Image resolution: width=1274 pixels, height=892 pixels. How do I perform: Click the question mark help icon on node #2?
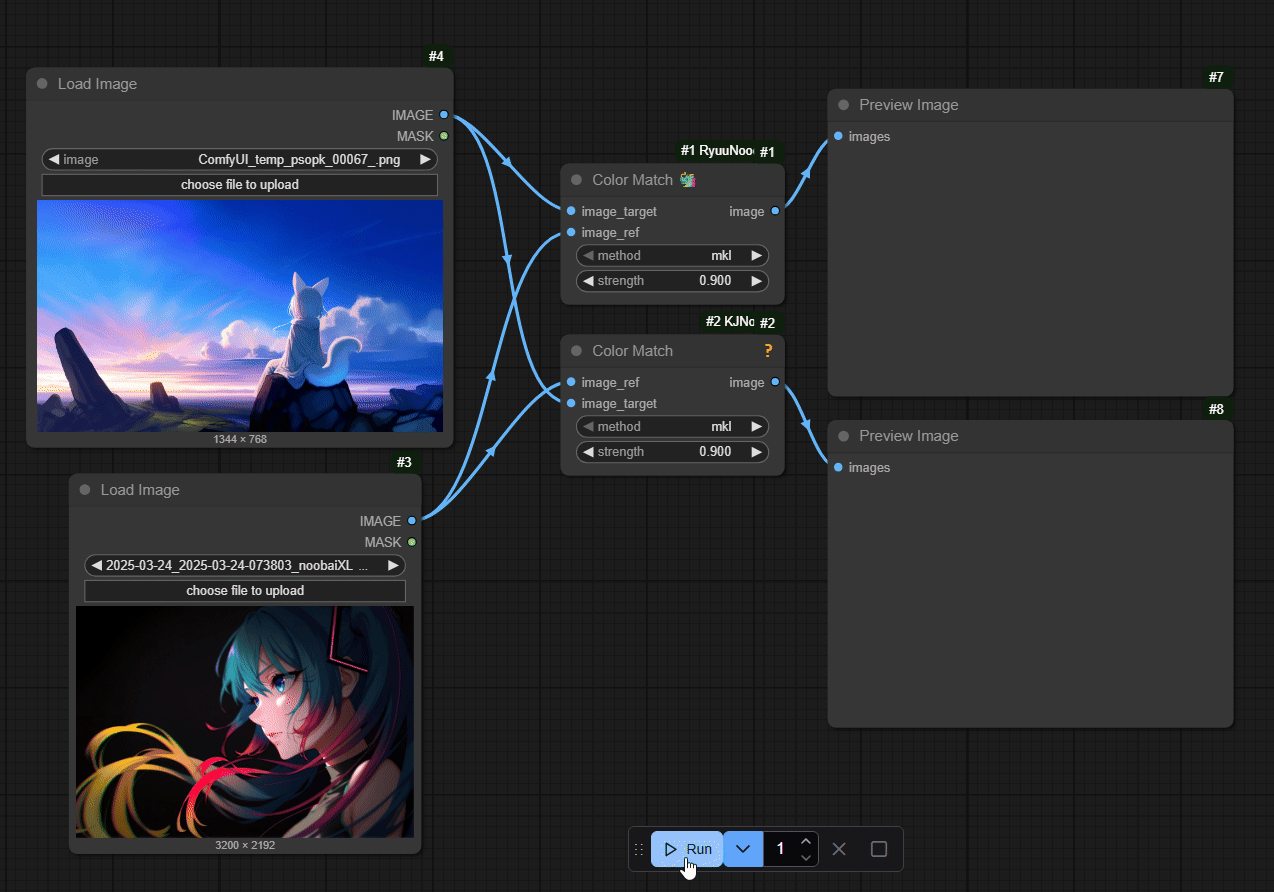pos(768,351)
